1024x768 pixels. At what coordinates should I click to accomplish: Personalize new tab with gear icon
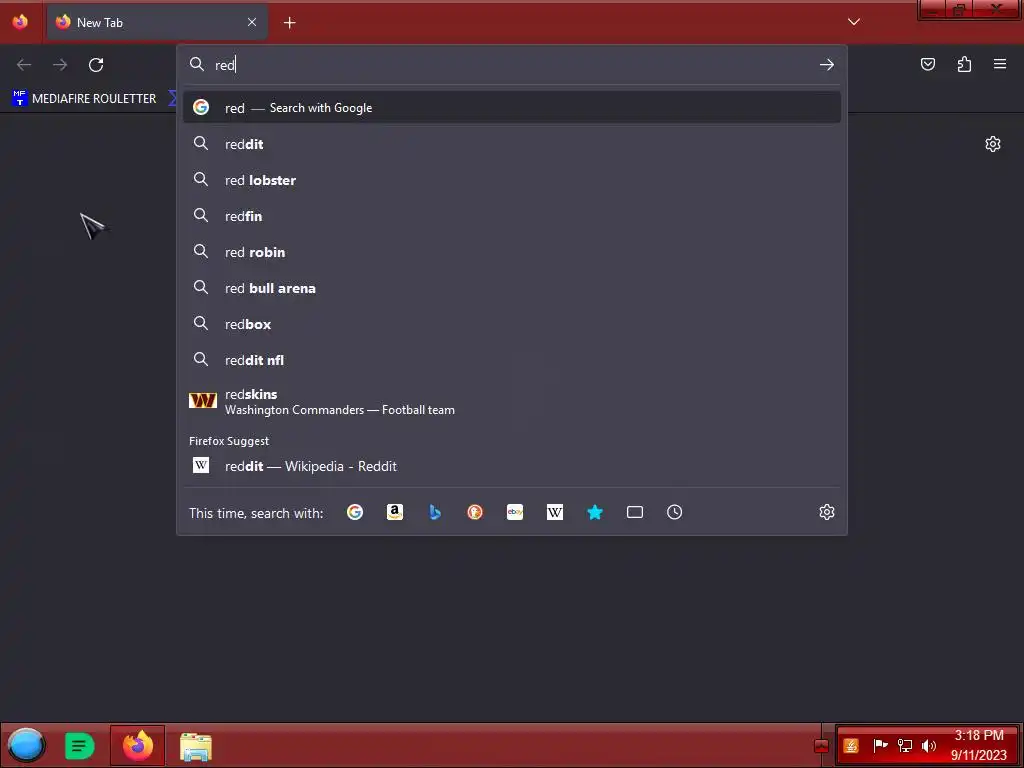click(x=993, y=144)
